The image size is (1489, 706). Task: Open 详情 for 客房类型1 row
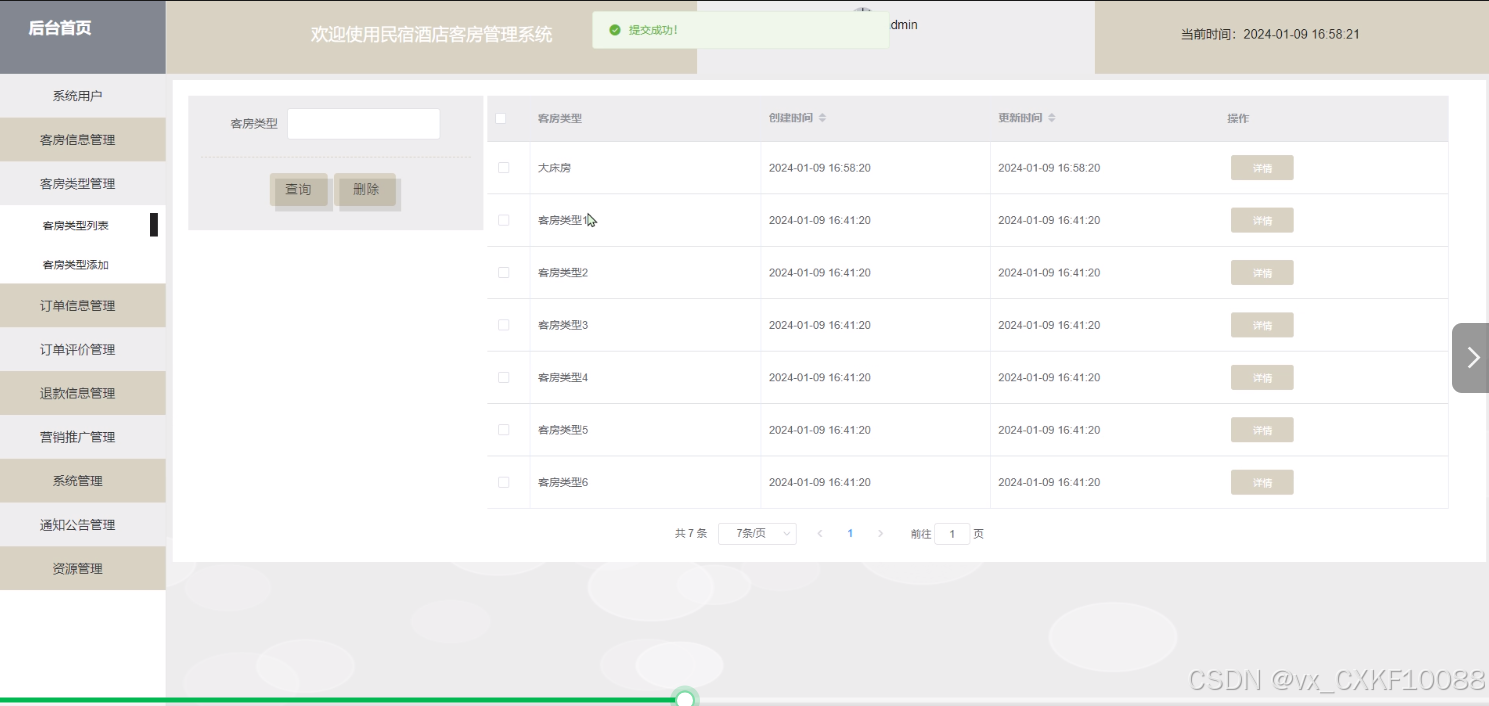(x=1262, y=220)
